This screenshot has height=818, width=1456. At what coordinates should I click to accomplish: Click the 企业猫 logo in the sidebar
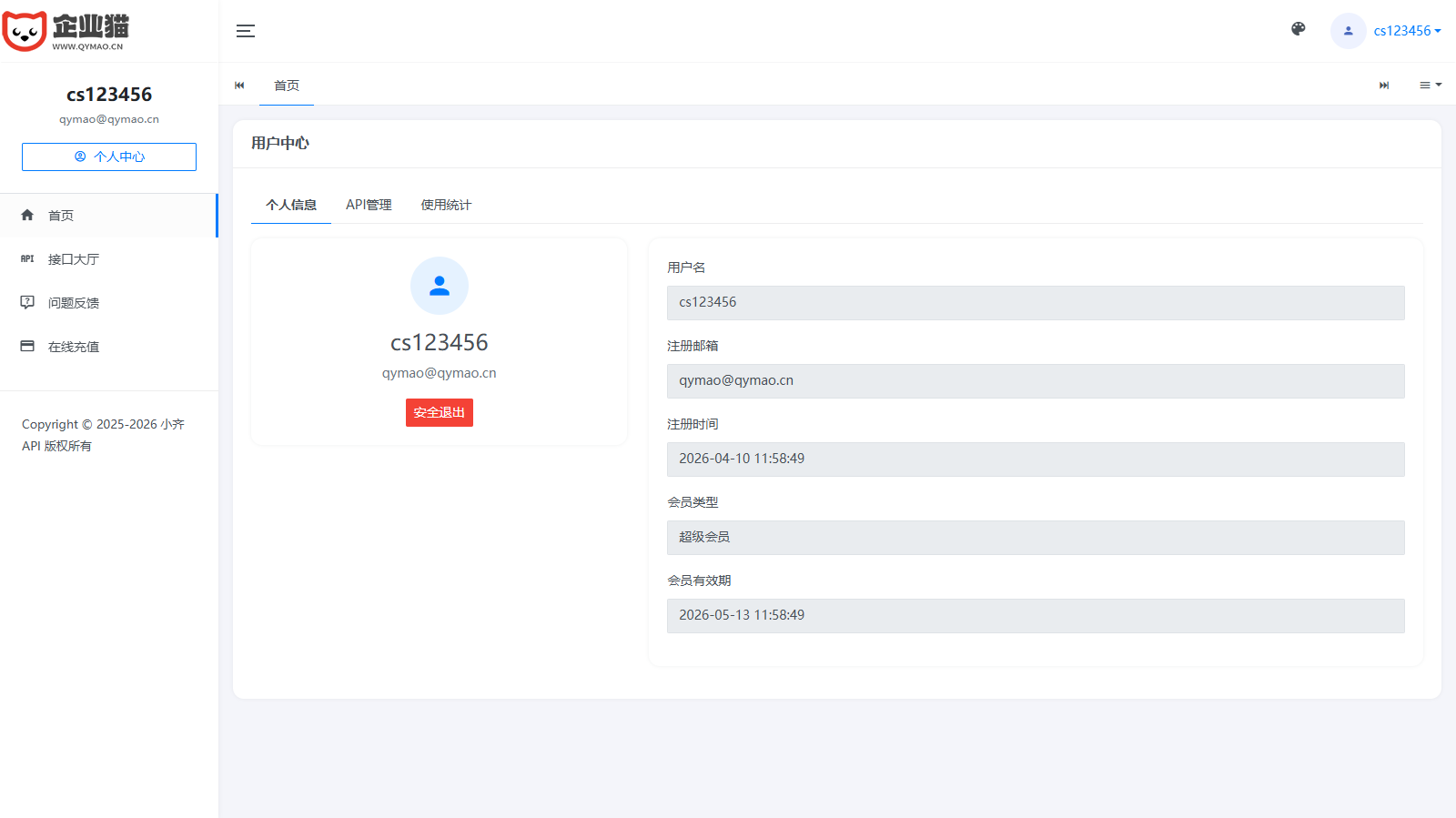click(66, 31)
